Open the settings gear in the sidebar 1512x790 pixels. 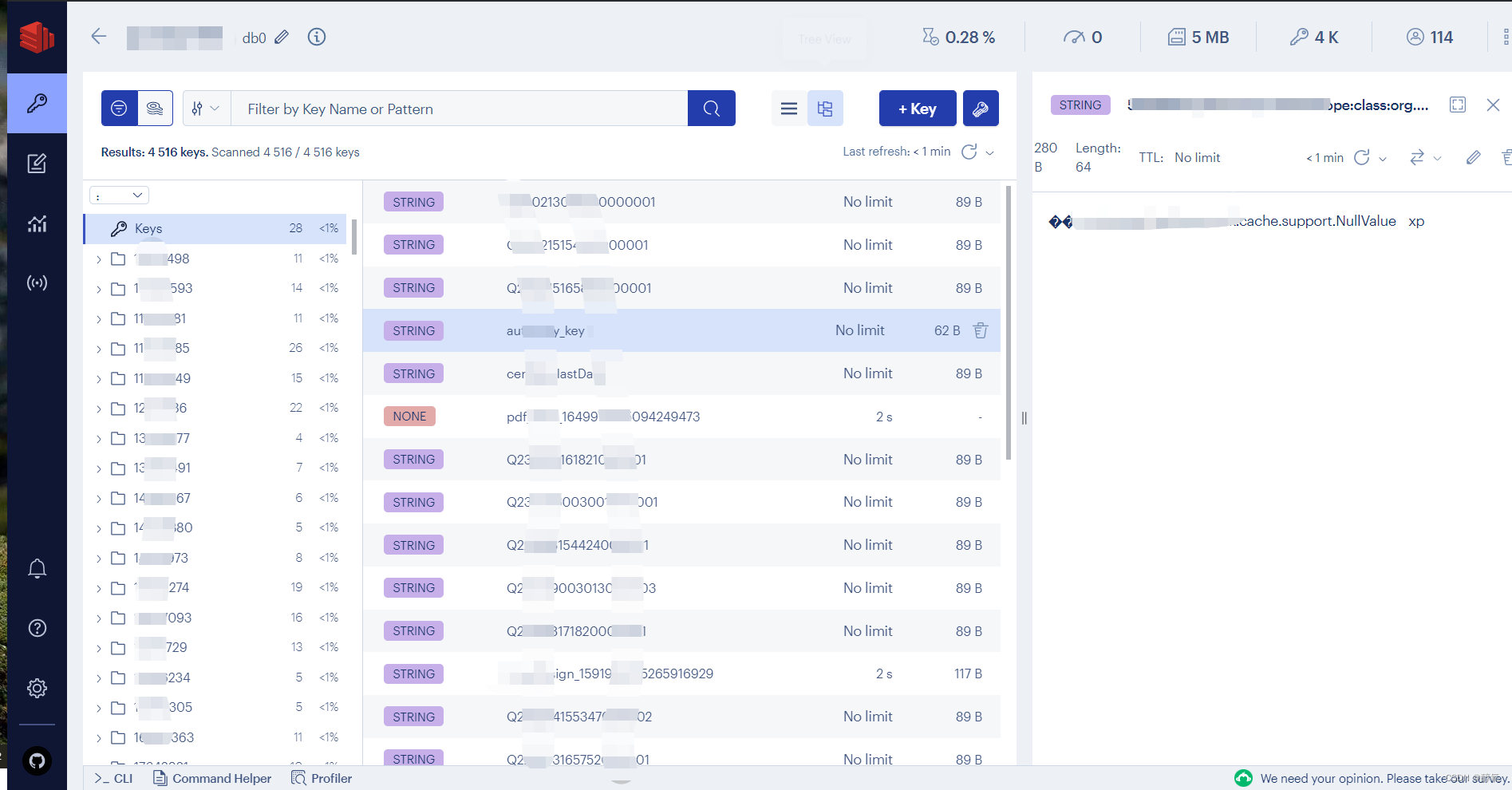click(37, 687)
